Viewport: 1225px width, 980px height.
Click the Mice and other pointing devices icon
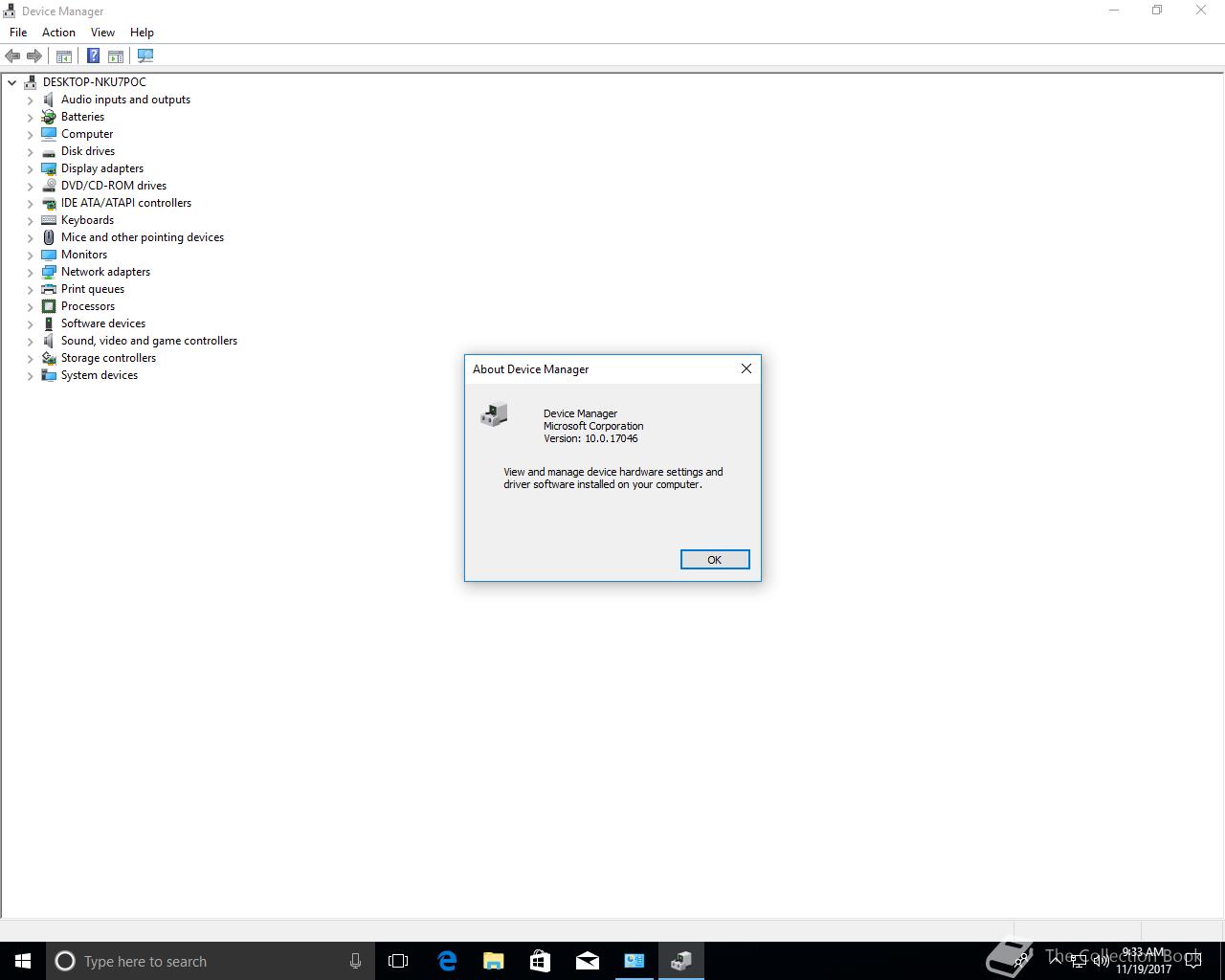pos(49,237)
